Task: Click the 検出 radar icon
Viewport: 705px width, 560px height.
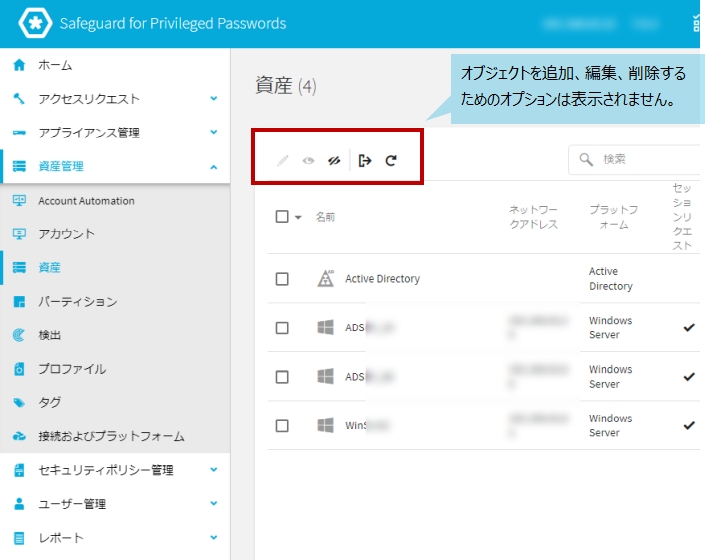Action: click(x=19, y=335)
